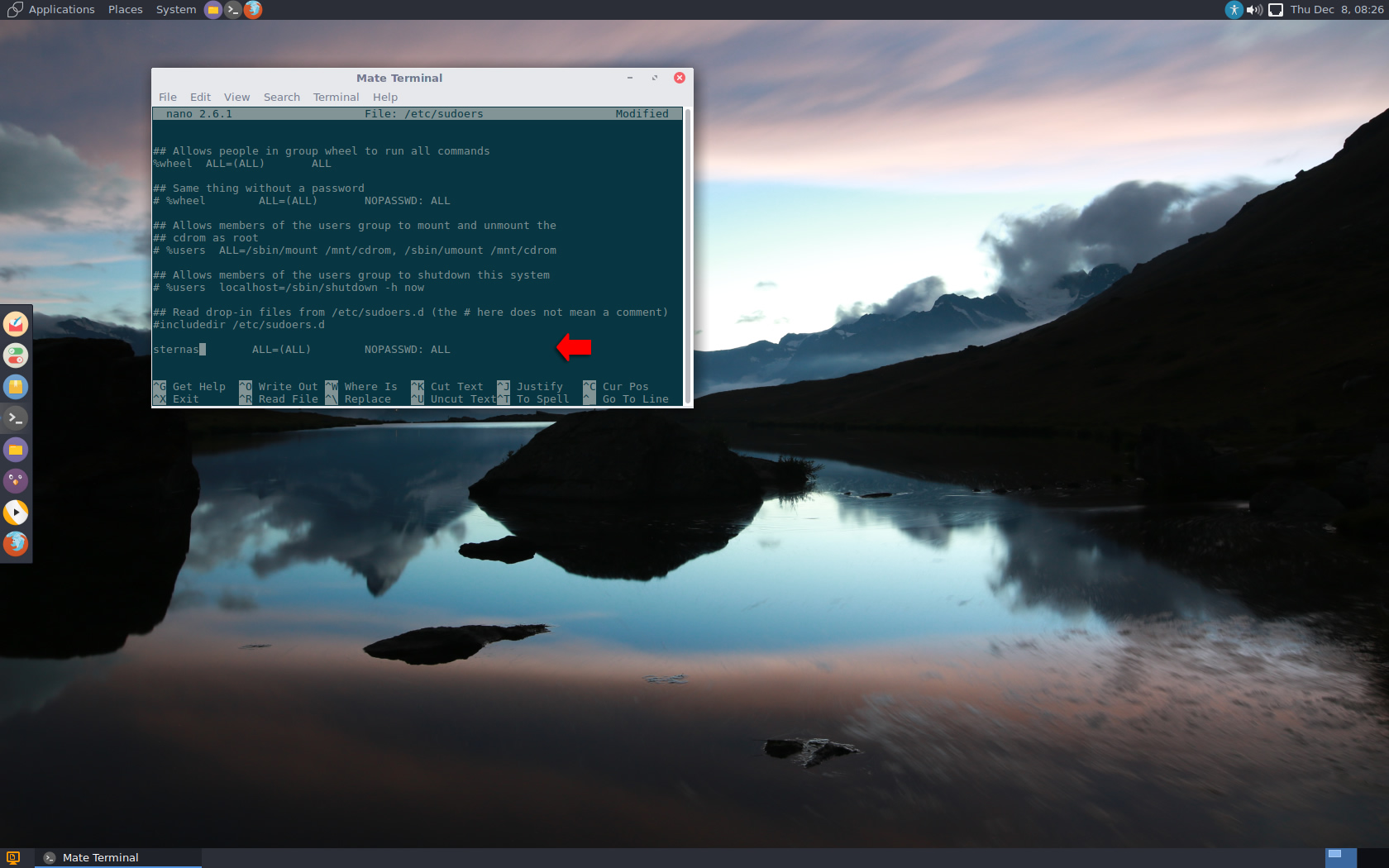This screenshot has width=1389, height=868.
Task: Open Search menu in Mate Terminal
Action: tap(282, 97)
